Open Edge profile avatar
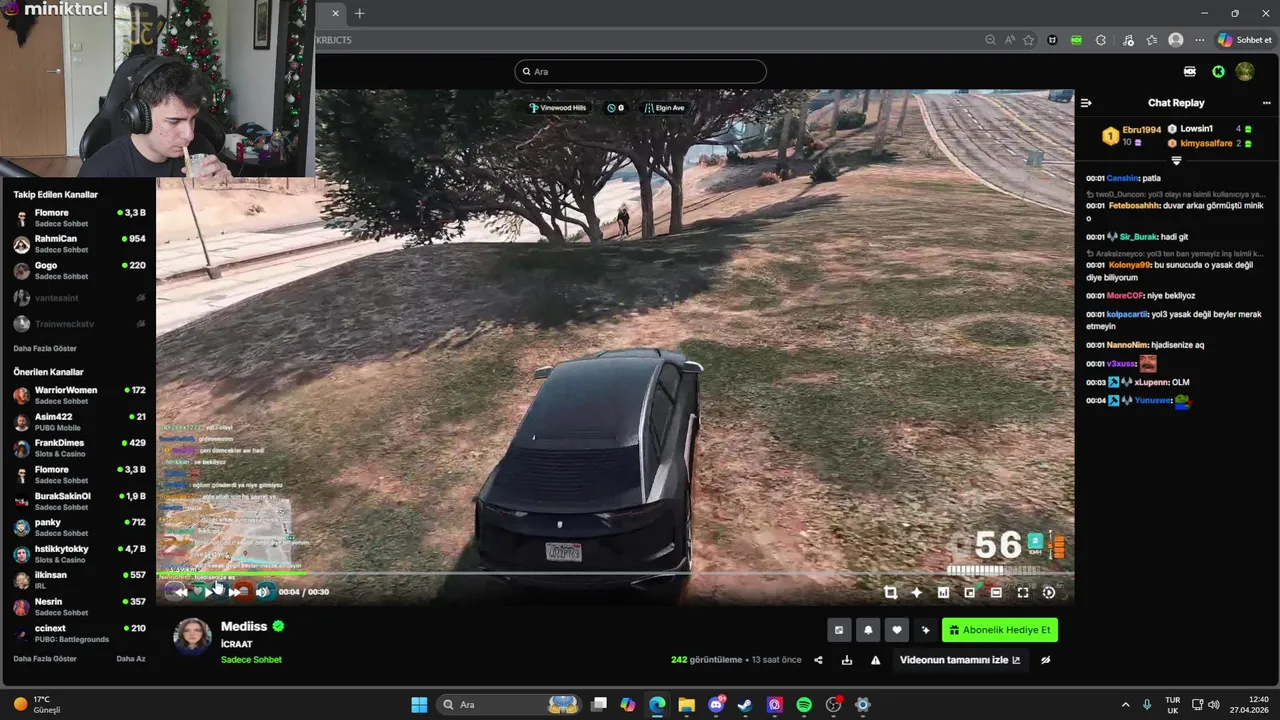 (1176, 40)
